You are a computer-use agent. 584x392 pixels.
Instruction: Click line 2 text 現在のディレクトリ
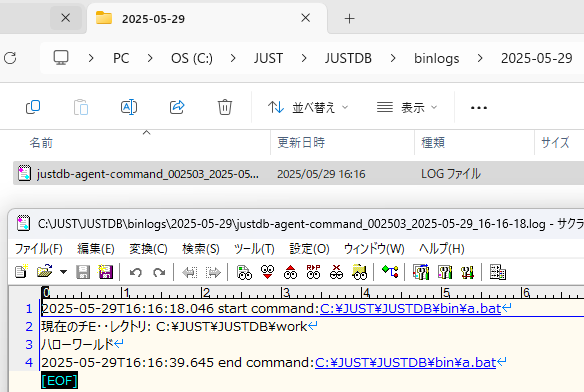coord(96,326)
